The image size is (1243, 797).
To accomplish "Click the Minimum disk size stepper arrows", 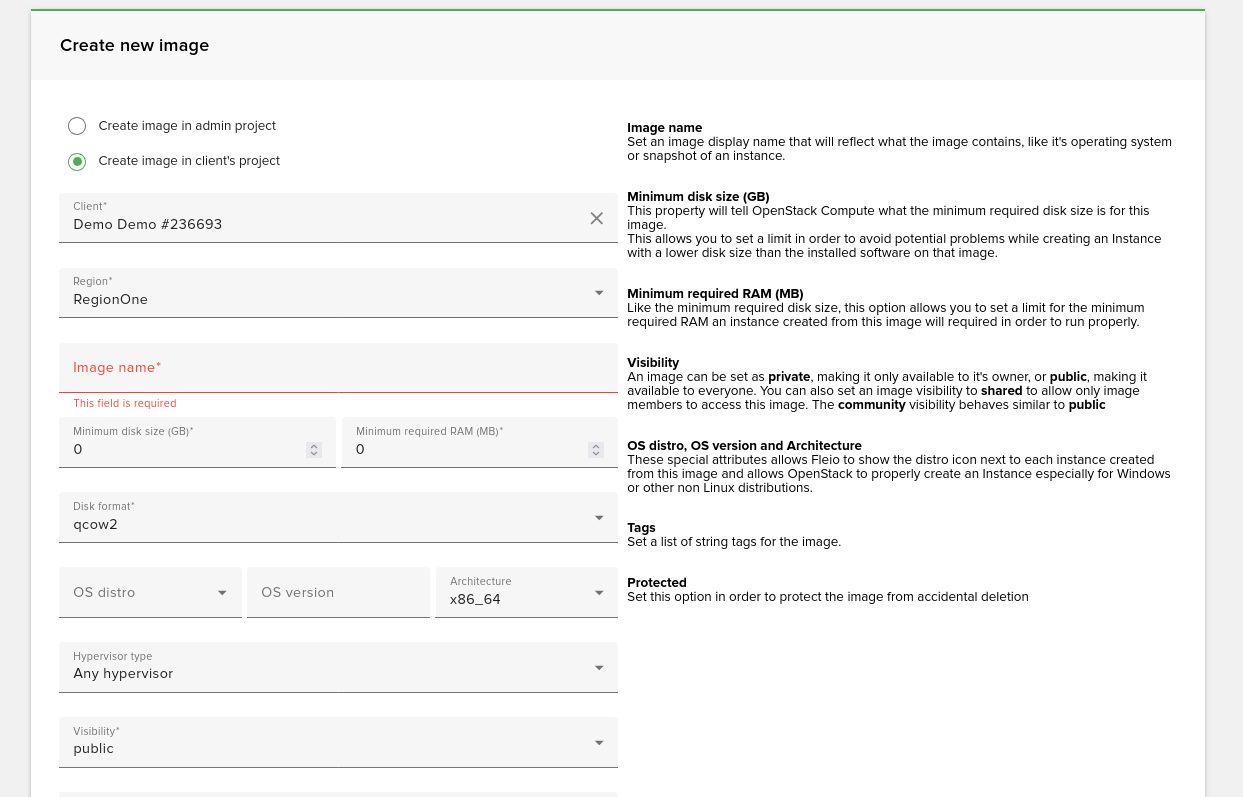I will pyautogui.click(x=314, y=450).
